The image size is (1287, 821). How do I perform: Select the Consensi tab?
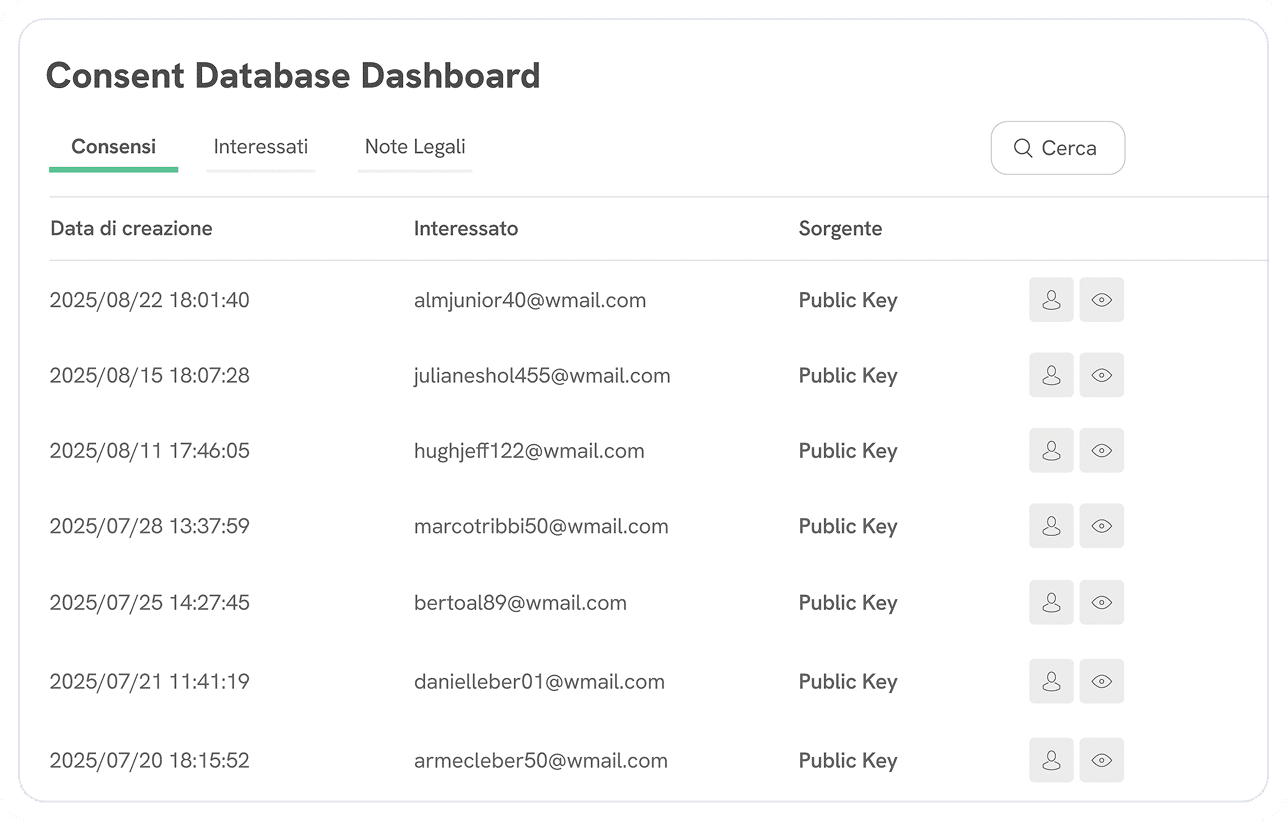tap(113, 147)
